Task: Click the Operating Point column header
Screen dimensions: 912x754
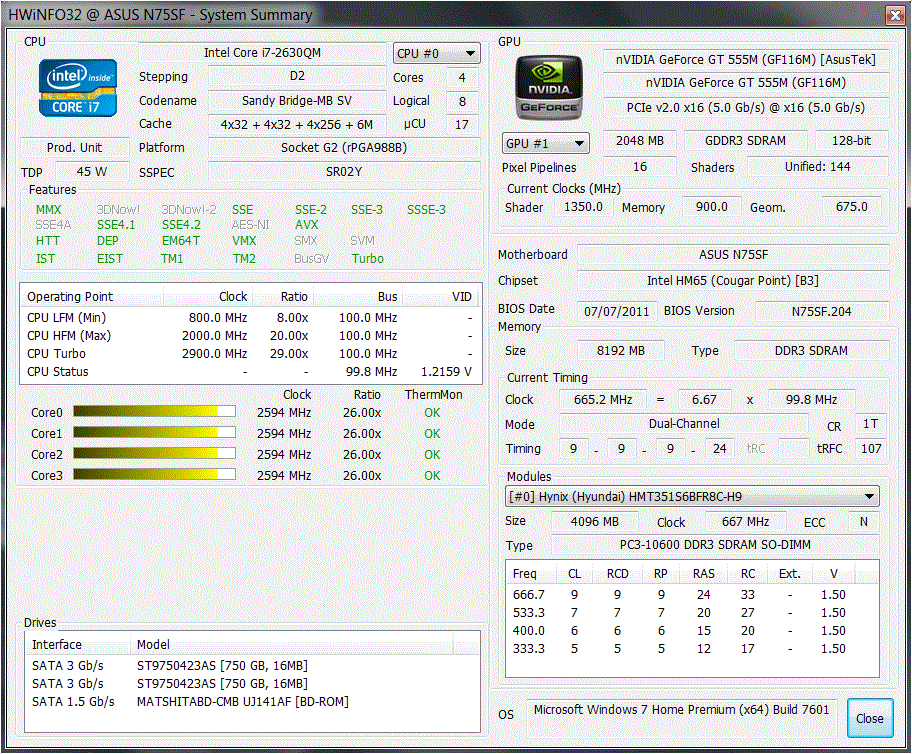Action: click(x=92, y=297)
